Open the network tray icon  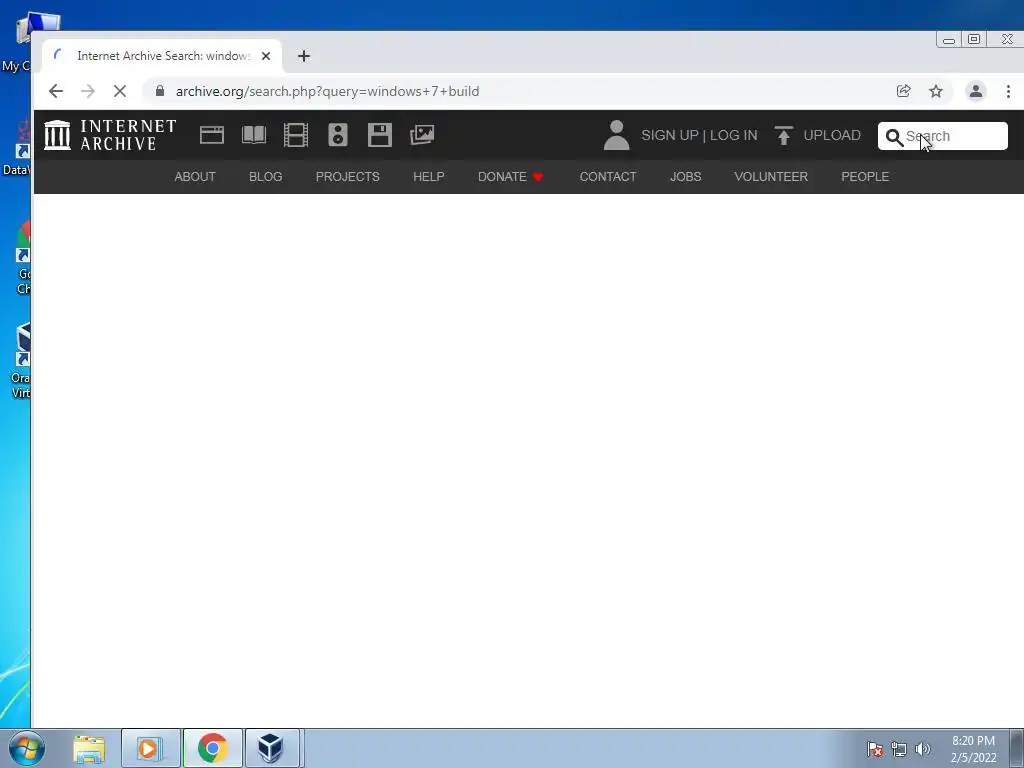pos(899,749)
